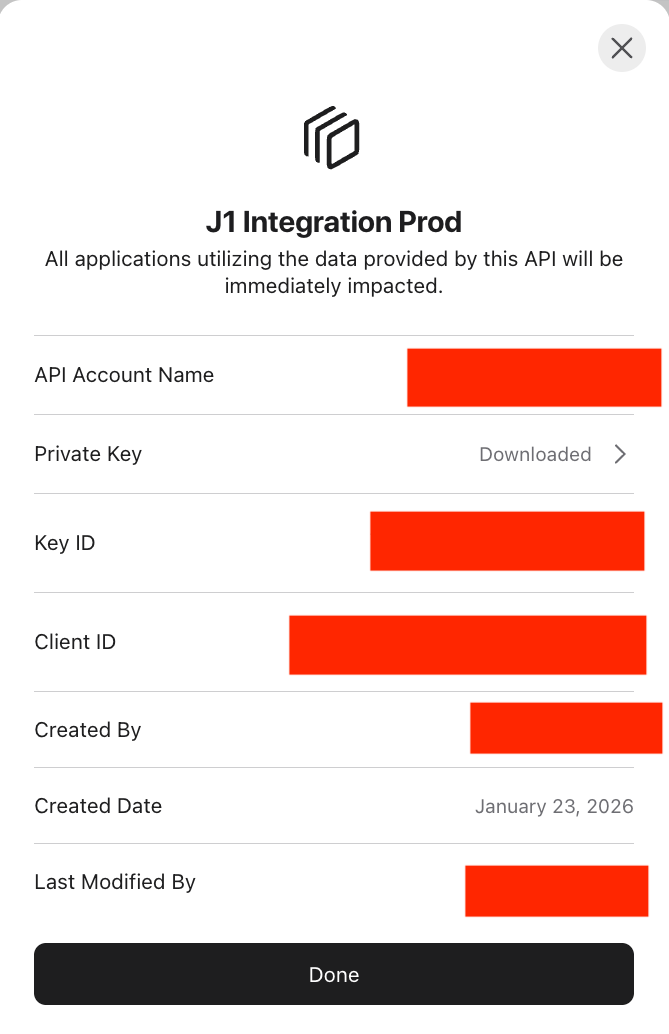The height and width of the screenshot is (1034, 669).
Task: Open the Private Key details via its arrow icon
Action: (x=620, y=454)
